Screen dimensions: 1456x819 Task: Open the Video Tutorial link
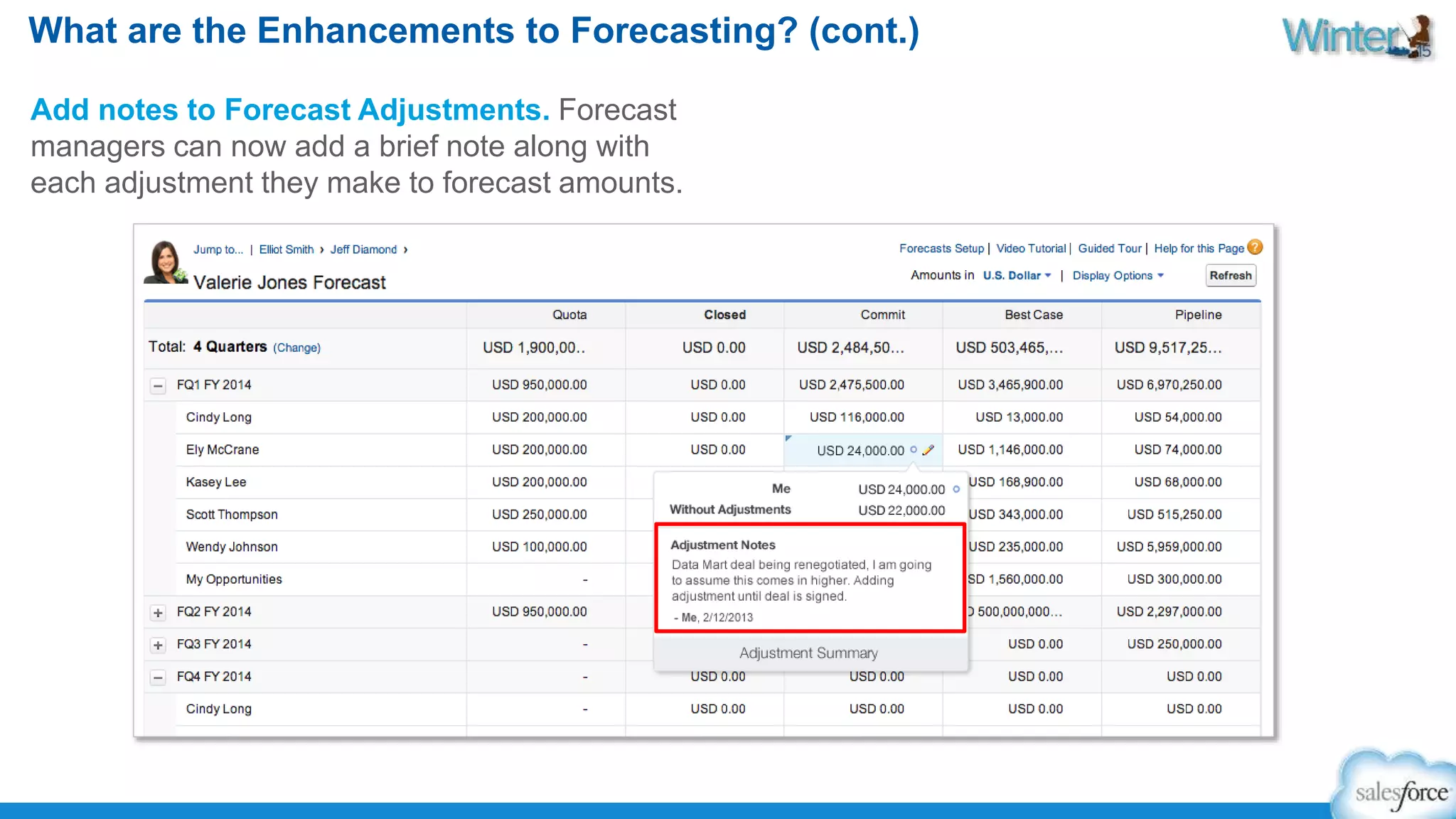point(1031,248)
